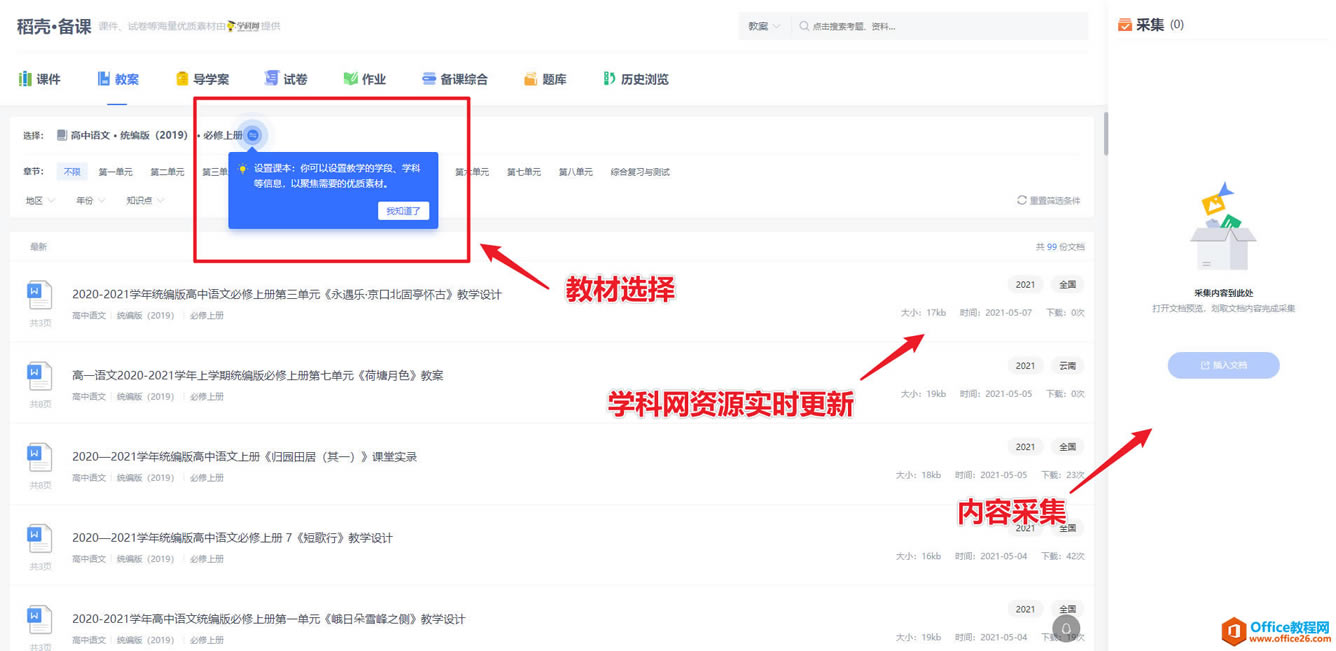Image resolution: width=1336 pixels, height=651 pixels.
Task: Filter chapters by 第二单元
Action: pyautogui.click(x=167, y=172)
